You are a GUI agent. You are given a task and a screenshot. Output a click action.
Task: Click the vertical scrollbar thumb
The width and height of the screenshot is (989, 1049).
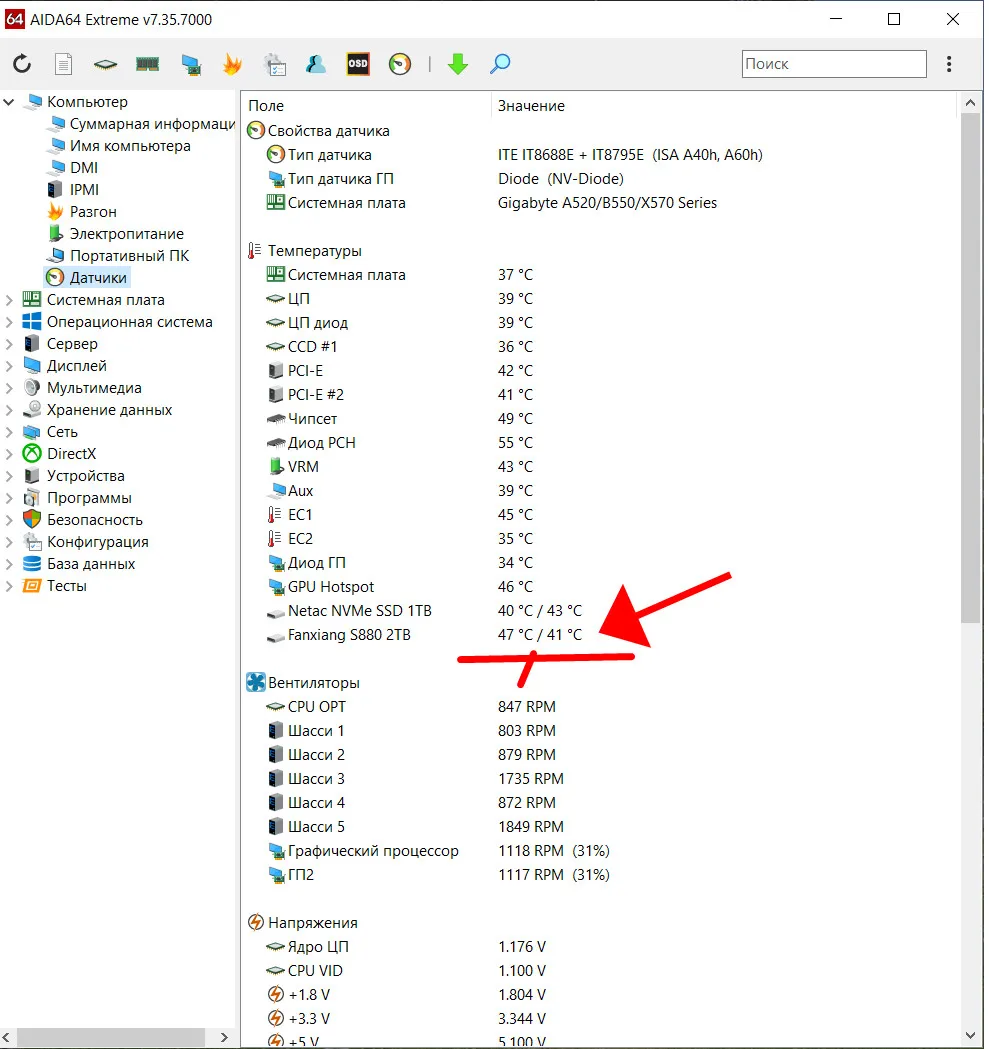click(x=970, y=368)
